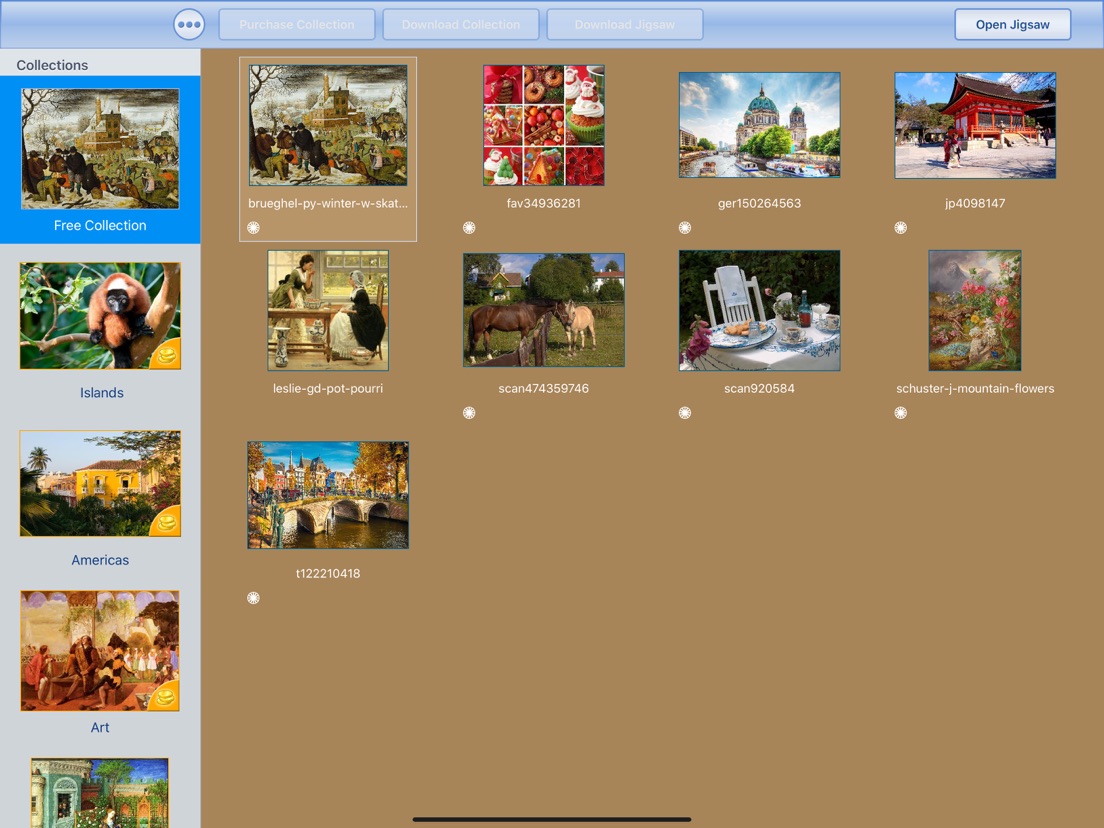The image size is (1104, 828).
Task: Click the progress indicator under scan920584
Action: [x=685, y=413]
